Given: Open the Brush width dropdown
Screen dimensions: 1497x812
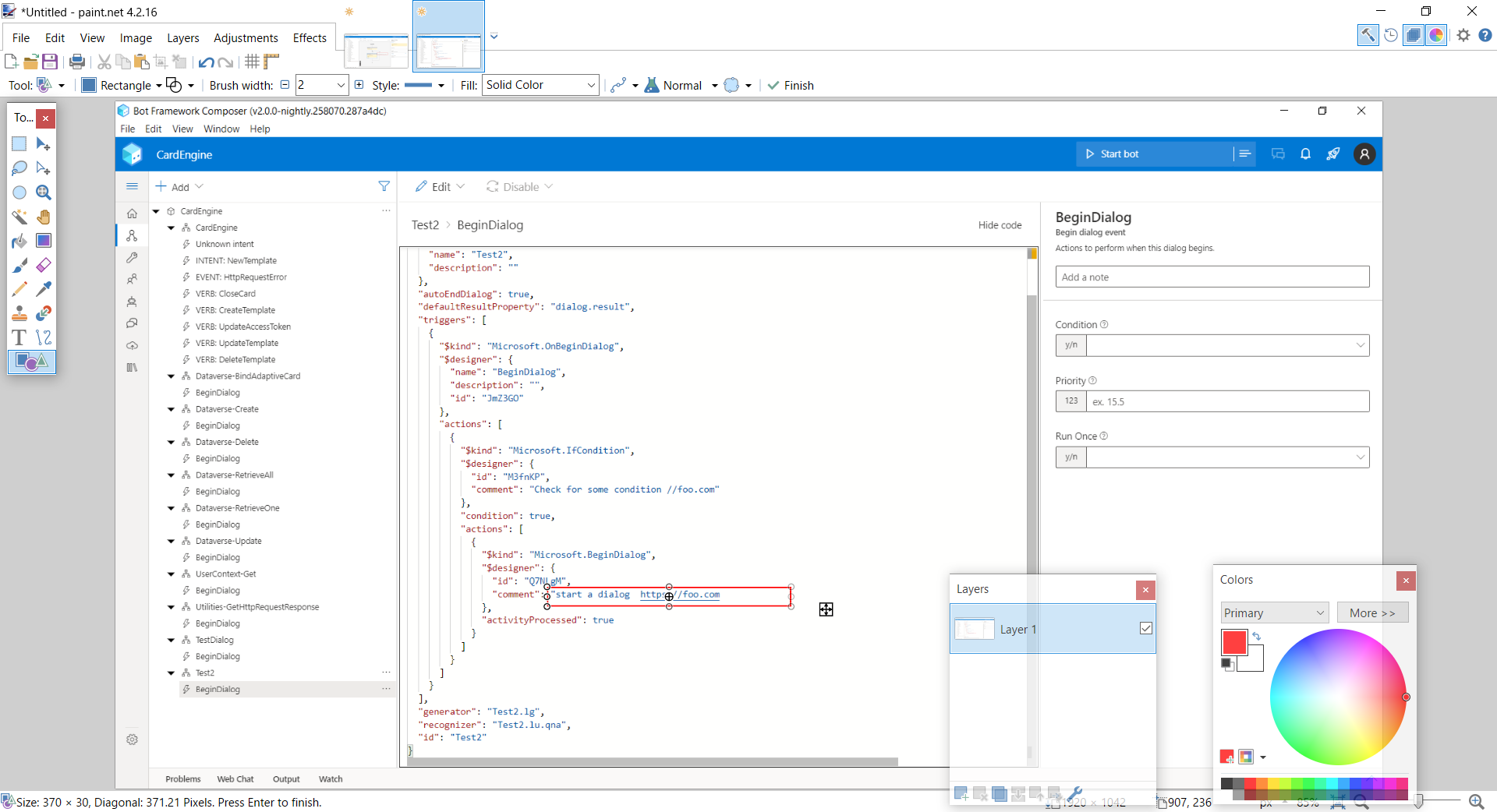Looking at the screenshot, I should coord(342,85).
